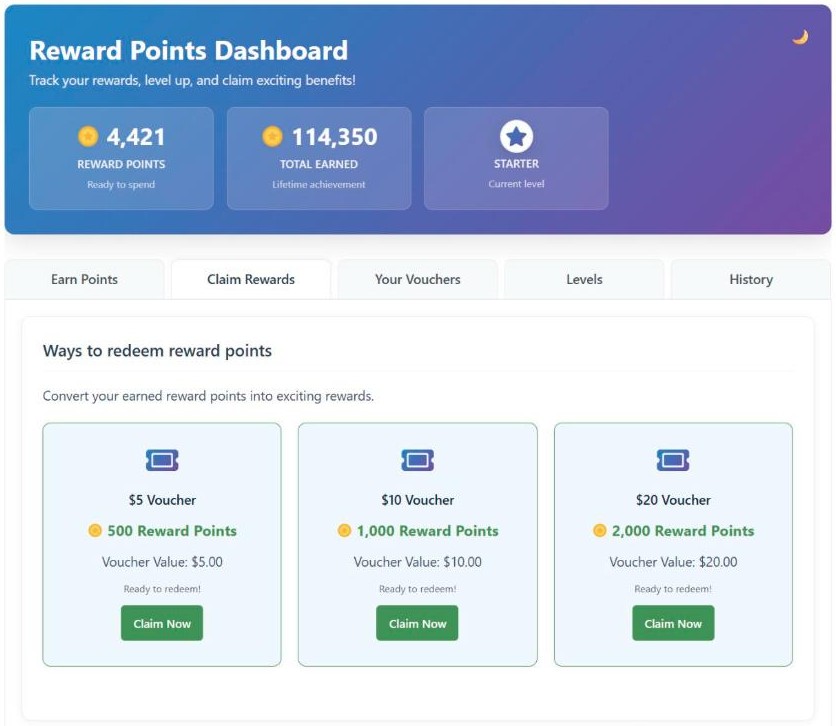This screenshot has height=726, width=836.
Task: Click the REWARD POINTS label in header card
Action: pyautogui.click(x=121, y=164)
